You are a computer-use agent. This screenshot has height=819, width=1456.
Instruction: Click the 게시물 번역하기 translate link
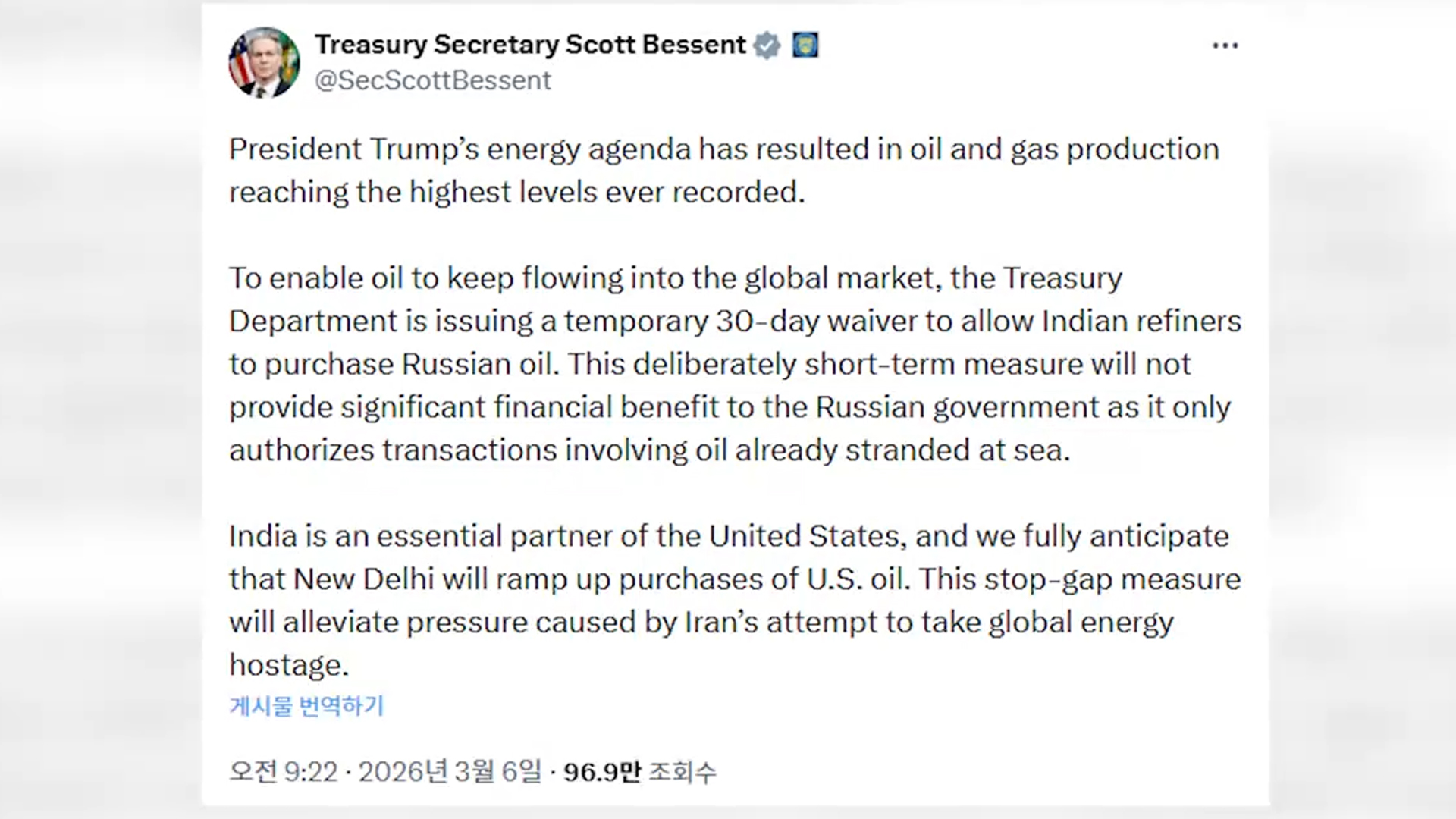(x=306, y=706)
